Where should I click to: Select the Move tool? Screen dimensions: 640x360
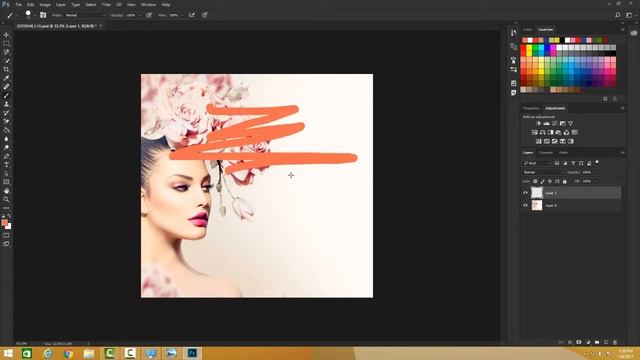[6, 35]
